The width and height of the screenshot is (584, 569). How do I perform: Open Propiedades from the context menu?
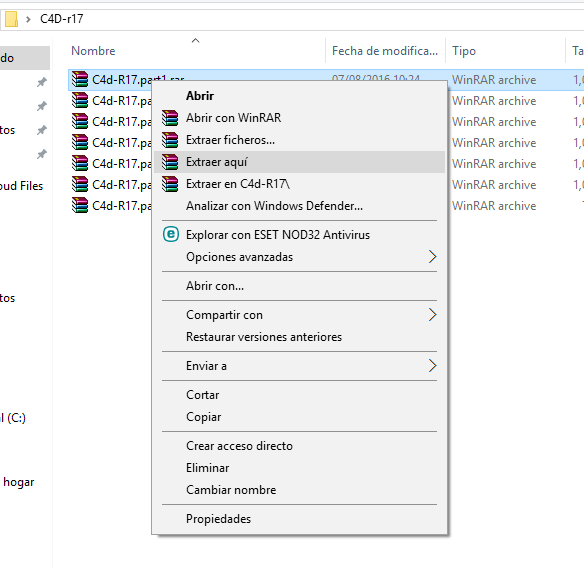click(x=299, y=519)
